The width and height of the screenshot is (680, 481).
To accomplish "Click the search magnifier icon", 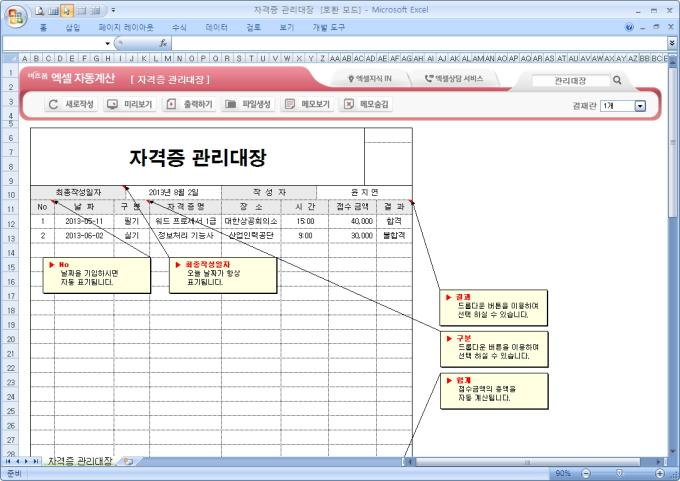I will 617,80.
